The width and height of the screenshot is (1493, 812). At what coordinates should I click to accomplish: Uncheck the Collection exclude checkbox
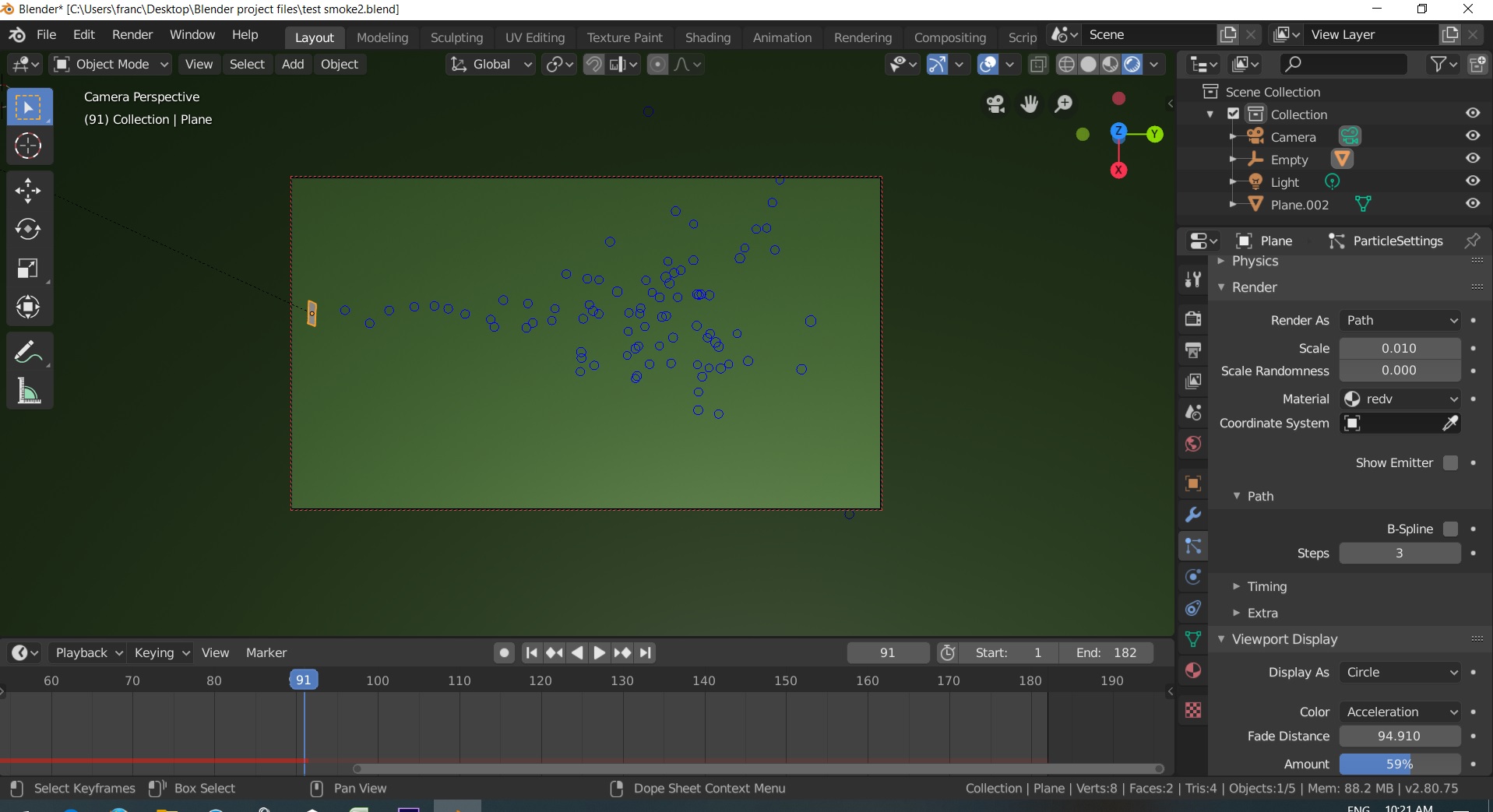1234,114
